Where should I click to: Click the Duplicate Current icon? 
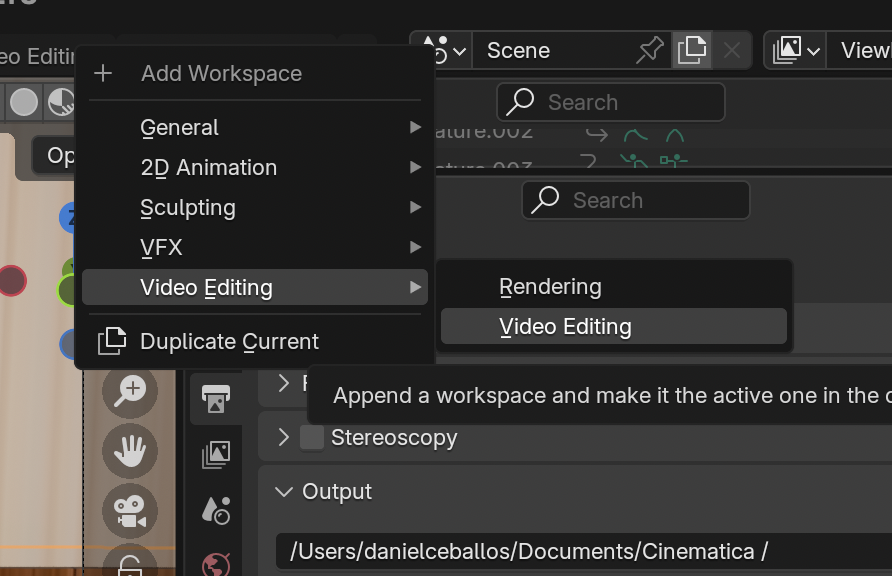[x=112, y=341]
